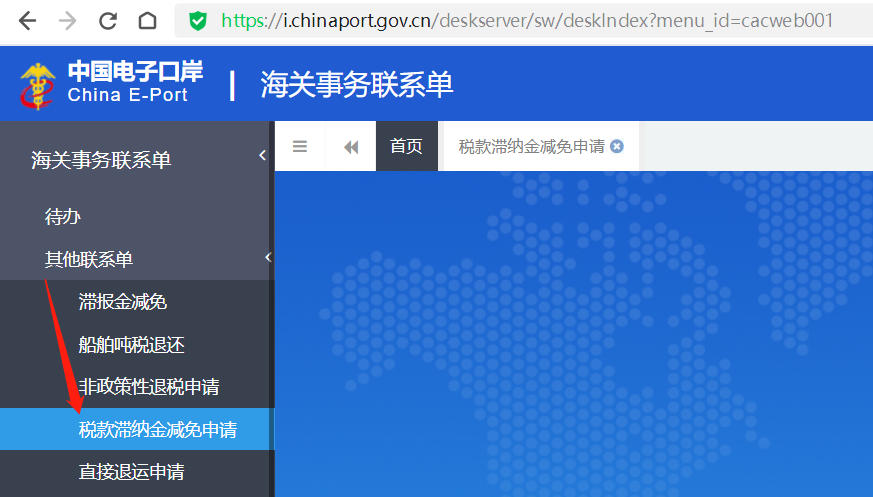Open the 待办 menu item
873x497 pixels.
pos(63,216)
